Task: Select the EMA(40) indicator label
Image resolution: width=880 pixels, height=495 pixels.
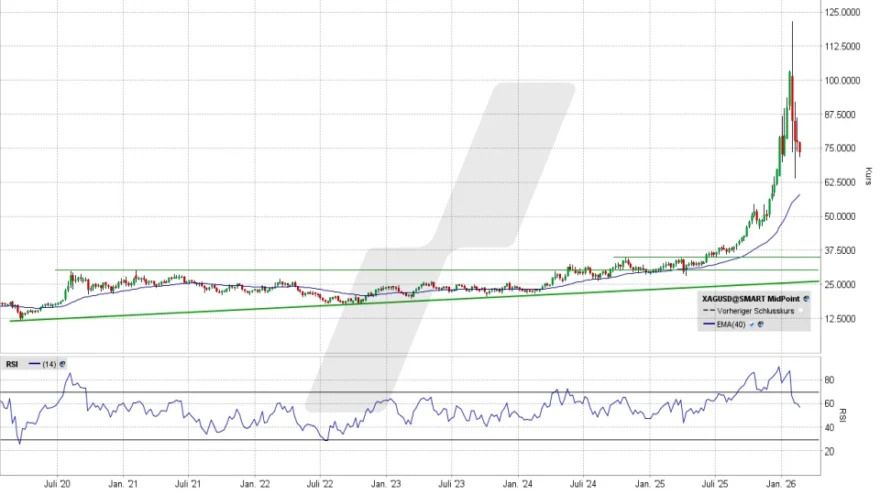Action: [730, 324]
